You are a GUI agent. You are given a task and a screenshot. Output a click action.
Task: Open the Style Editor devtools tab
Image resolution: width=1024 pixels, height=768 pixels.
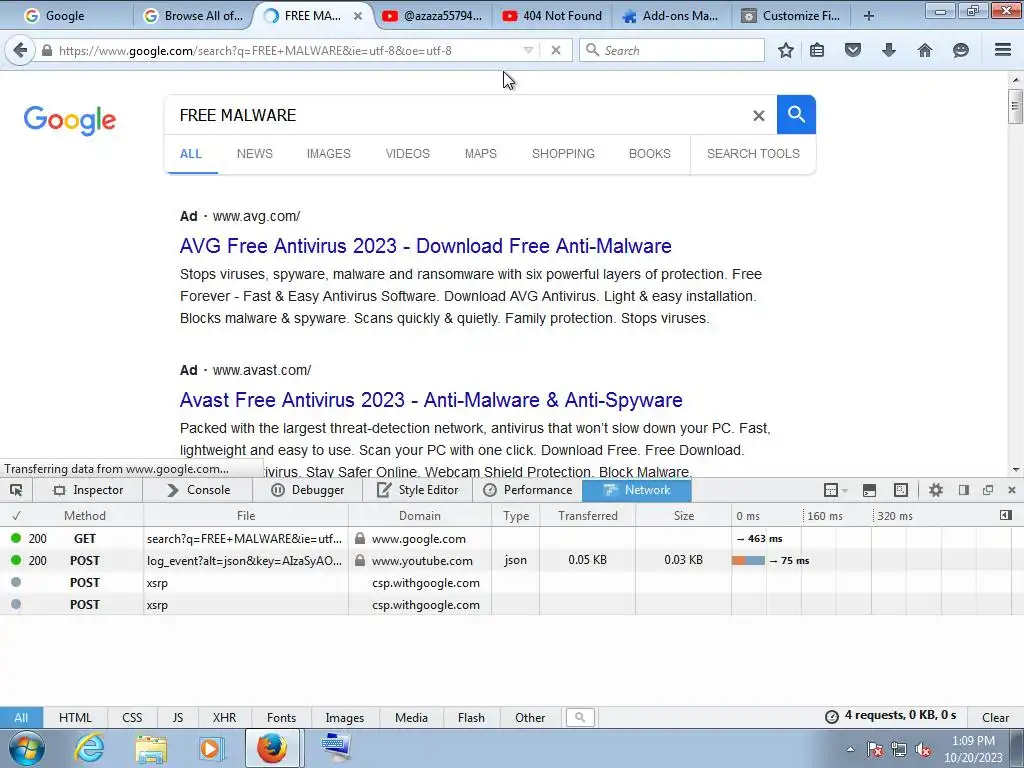click(x=418, y=490)
